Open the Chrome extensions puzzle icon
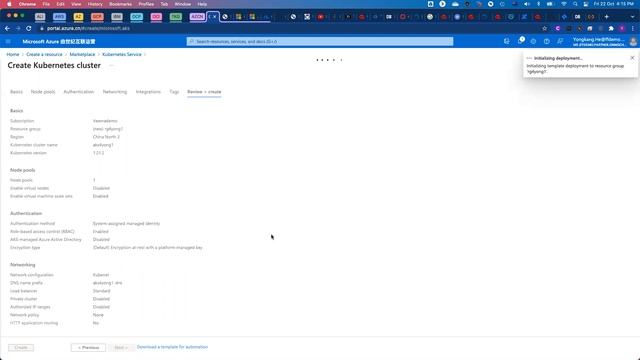 tap(611, 29)
